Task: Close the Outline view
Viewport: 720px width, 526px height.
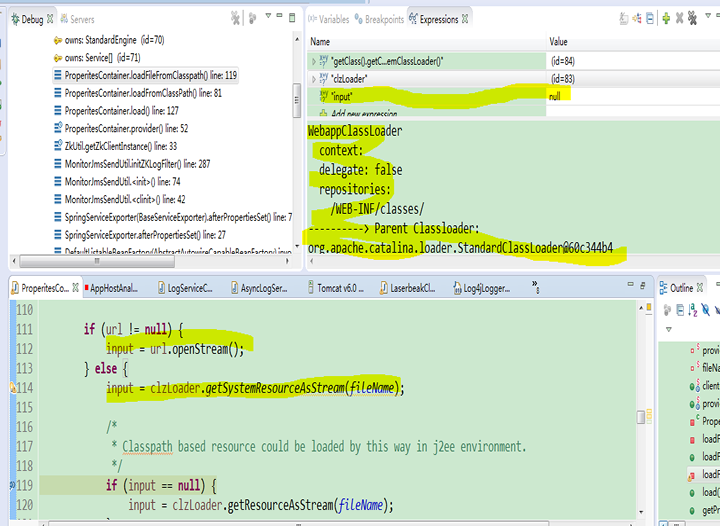Action: tap(700, 288)
